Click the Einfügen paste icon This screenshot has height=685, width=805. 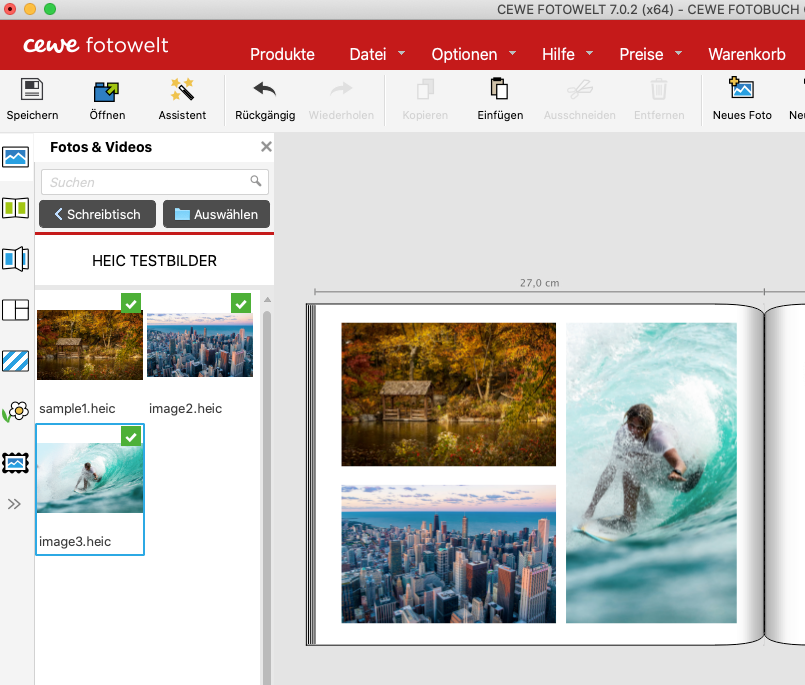point(500,91)
